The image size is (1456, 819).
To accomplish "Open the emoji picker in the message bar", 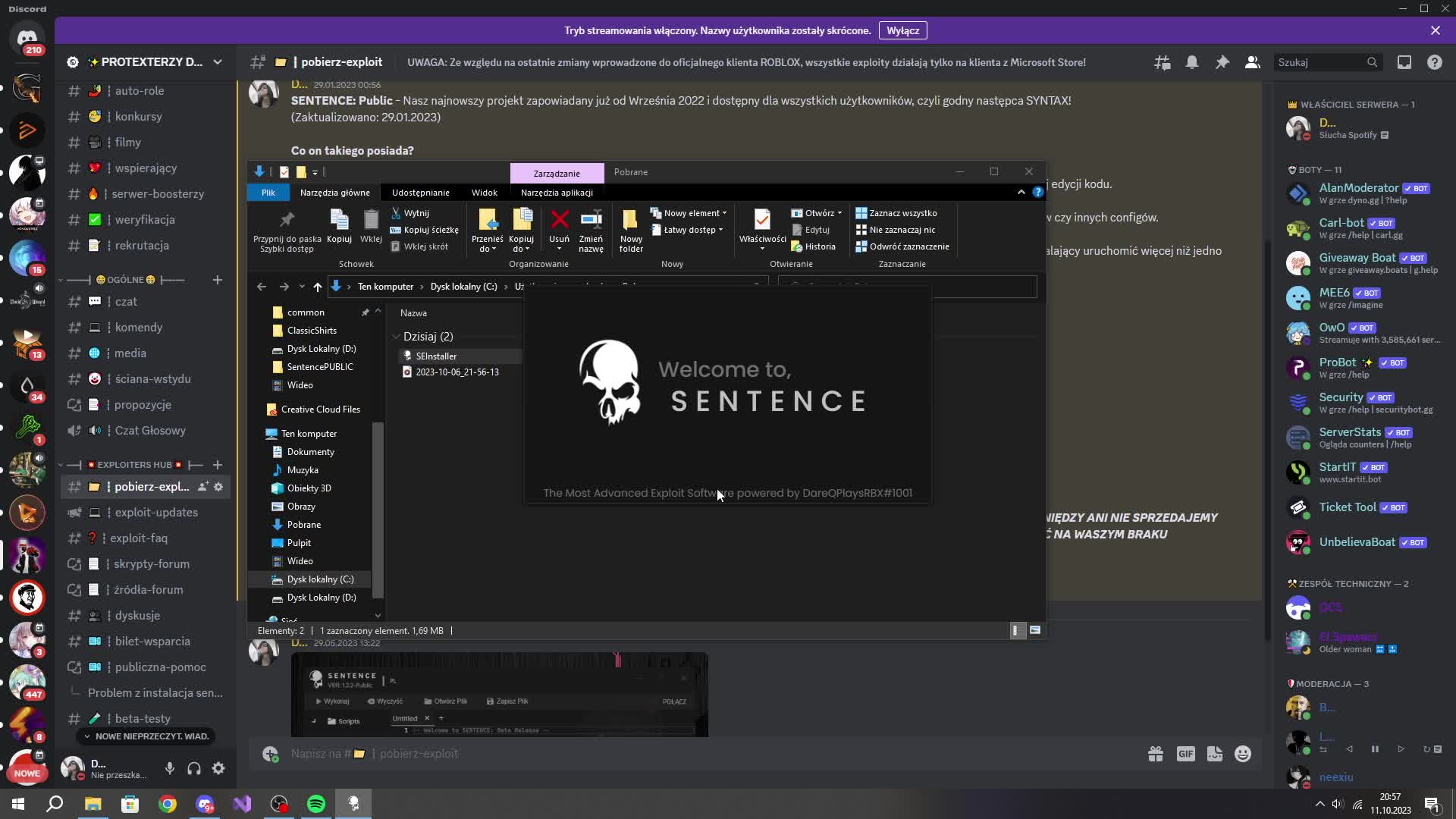I will click(1243, 753).
